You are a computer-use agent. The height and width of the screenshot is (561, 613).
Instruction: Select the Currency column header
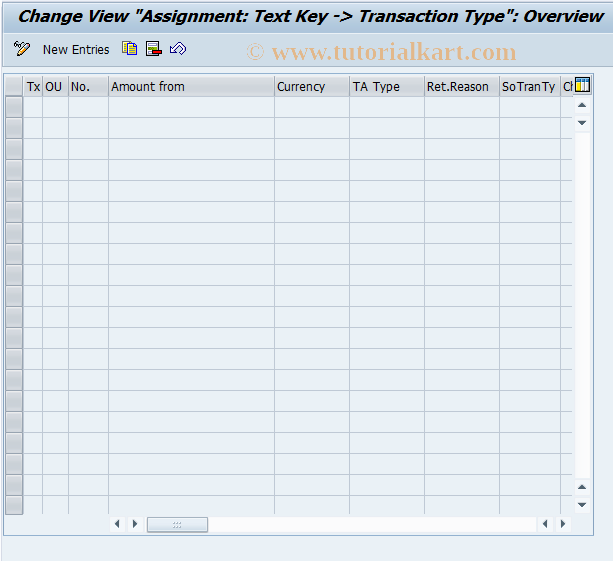(x=312, y=86)
